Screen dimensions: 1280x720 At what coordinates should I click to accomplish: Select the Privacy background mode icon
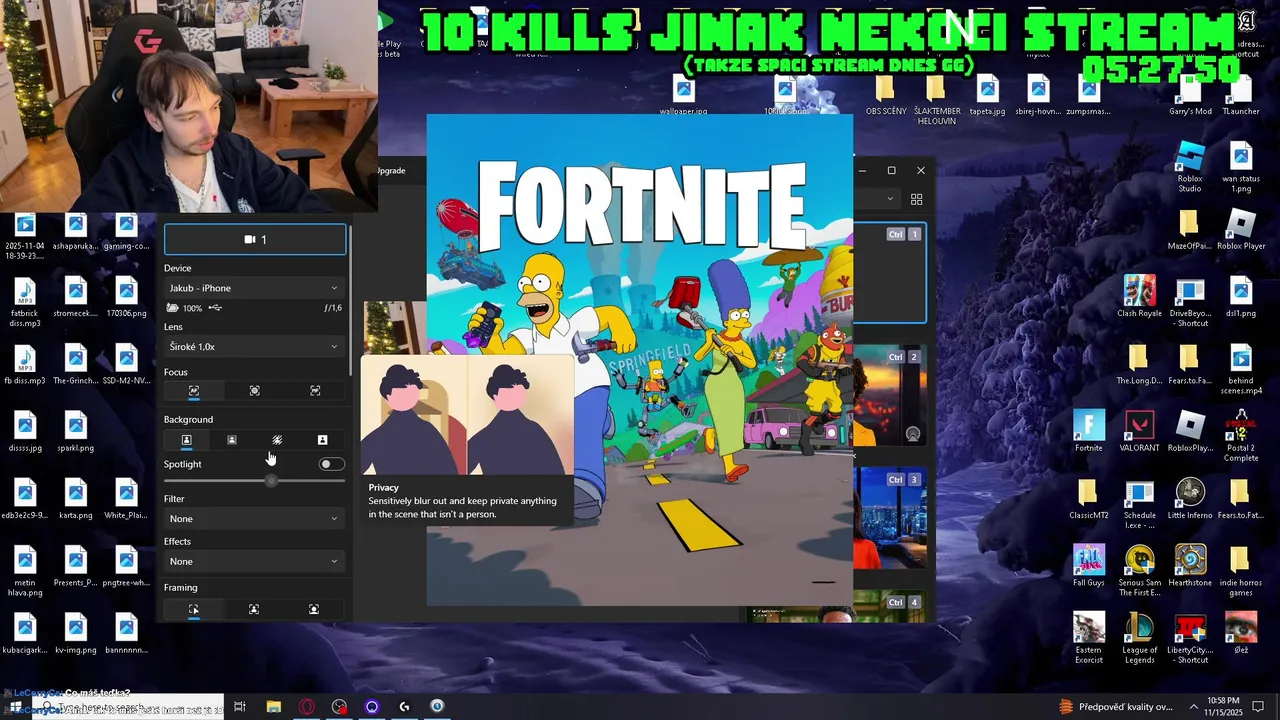tap(277, 440)
